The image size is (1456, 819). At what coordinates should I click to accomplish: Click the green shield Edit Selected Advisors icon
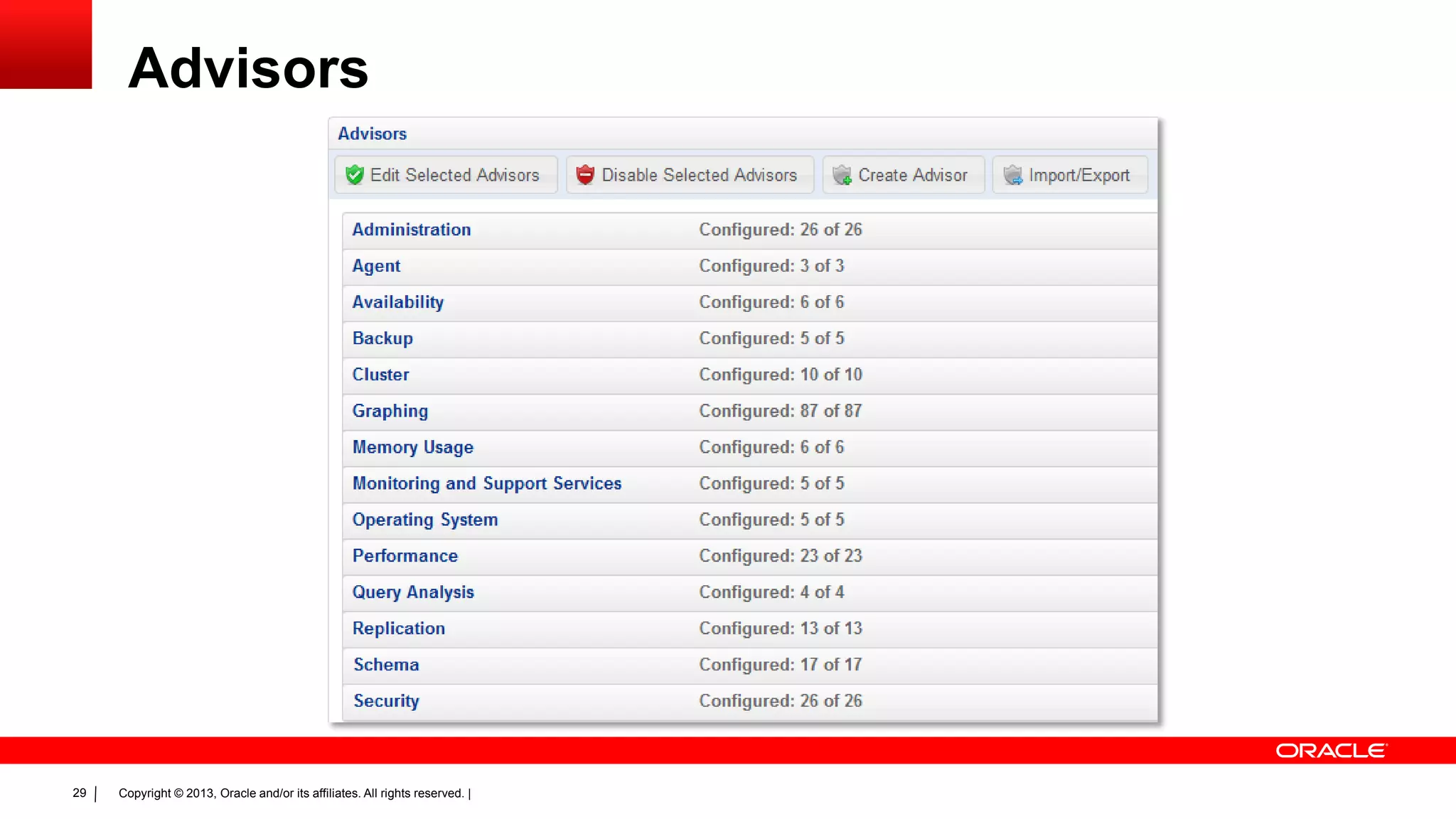[x=354, y=175]
